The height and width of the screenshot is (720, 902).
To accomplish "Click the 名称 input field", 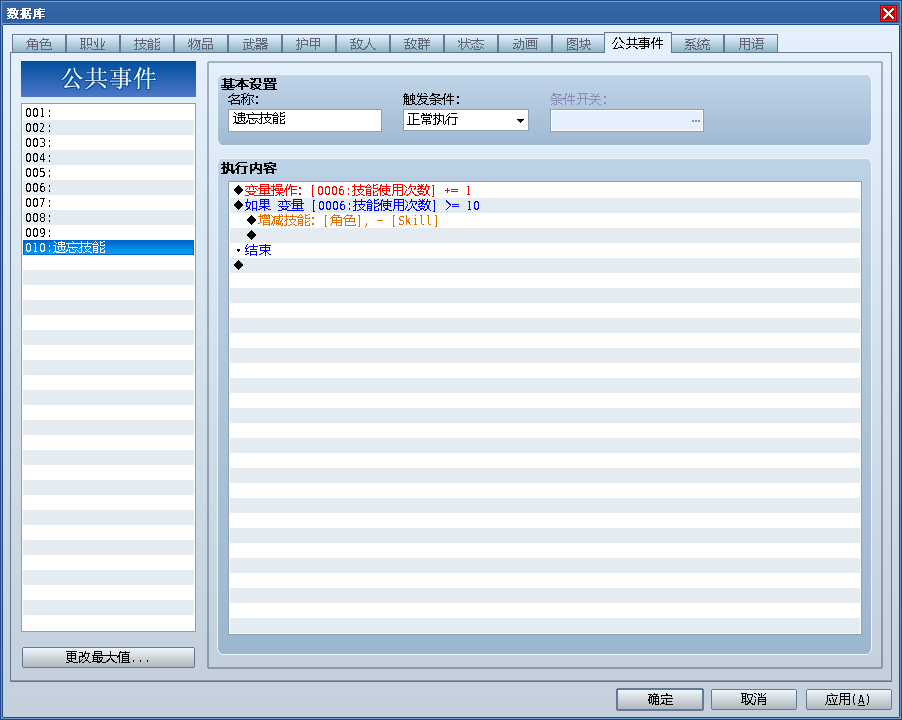I will (x=305, y=120).
